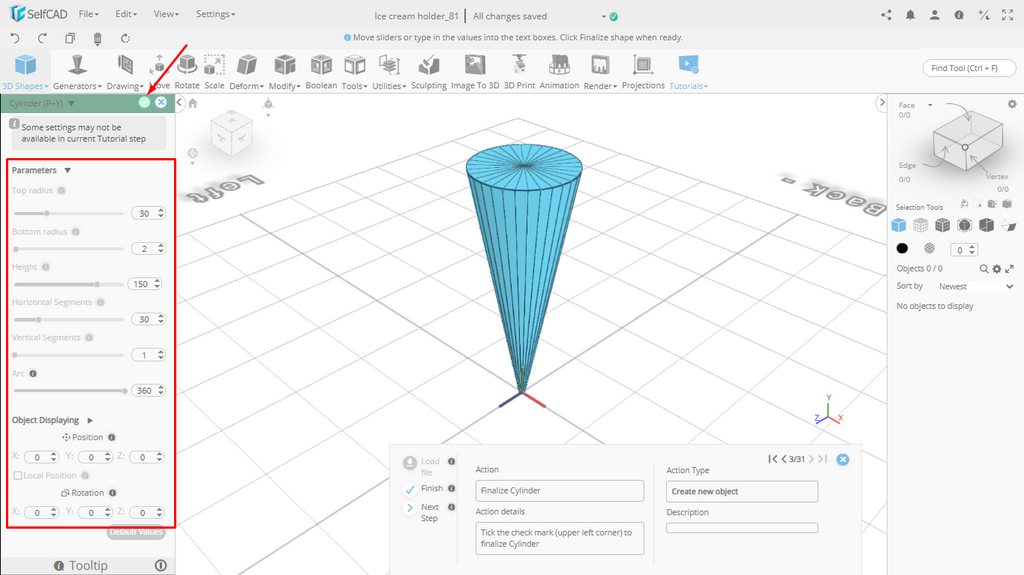Click the Delete trash icon
Viewport: 1024px width, 575px height.
point(97,39)
